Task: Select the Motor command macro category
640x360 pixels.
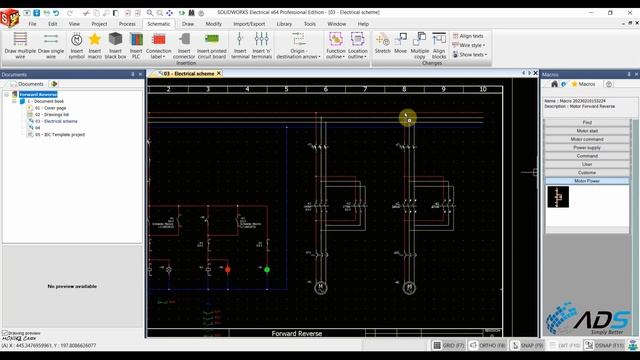Action: [x=587, y=139]
